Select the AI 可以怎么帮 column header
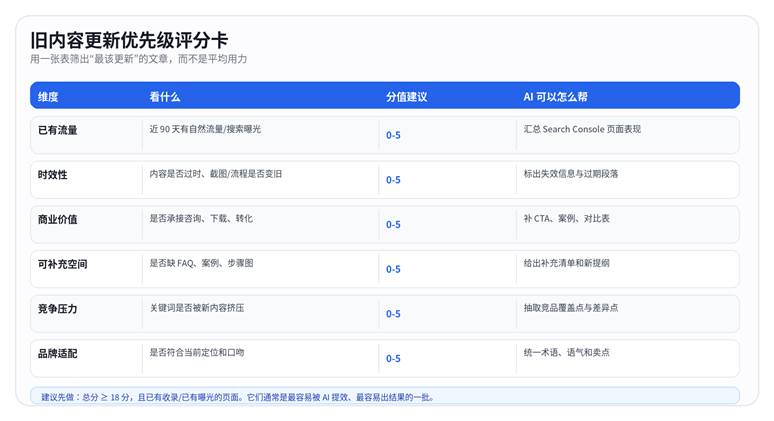This screenshot has height=421, width=774. (555, 97)
